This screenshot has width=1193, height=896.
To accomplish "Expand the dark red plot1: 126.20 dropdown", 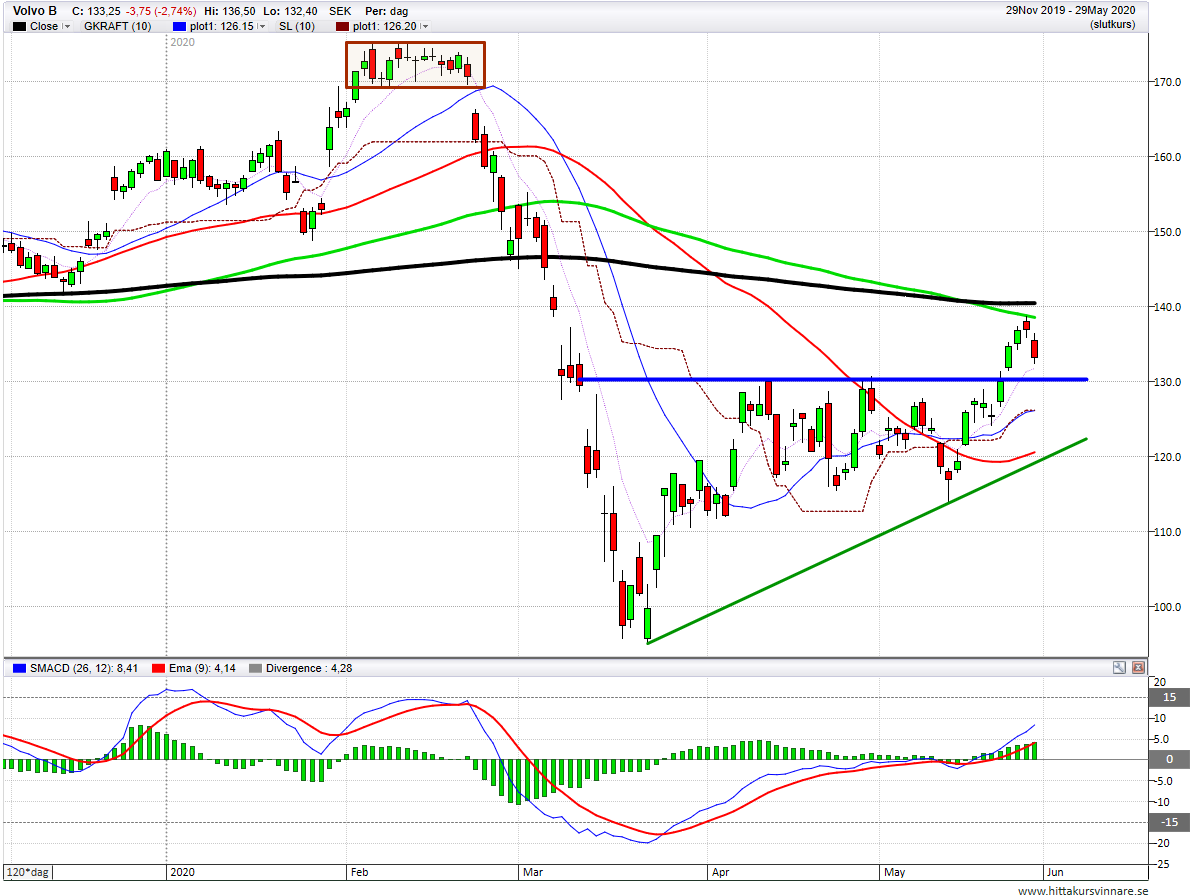I will (425, 27).
